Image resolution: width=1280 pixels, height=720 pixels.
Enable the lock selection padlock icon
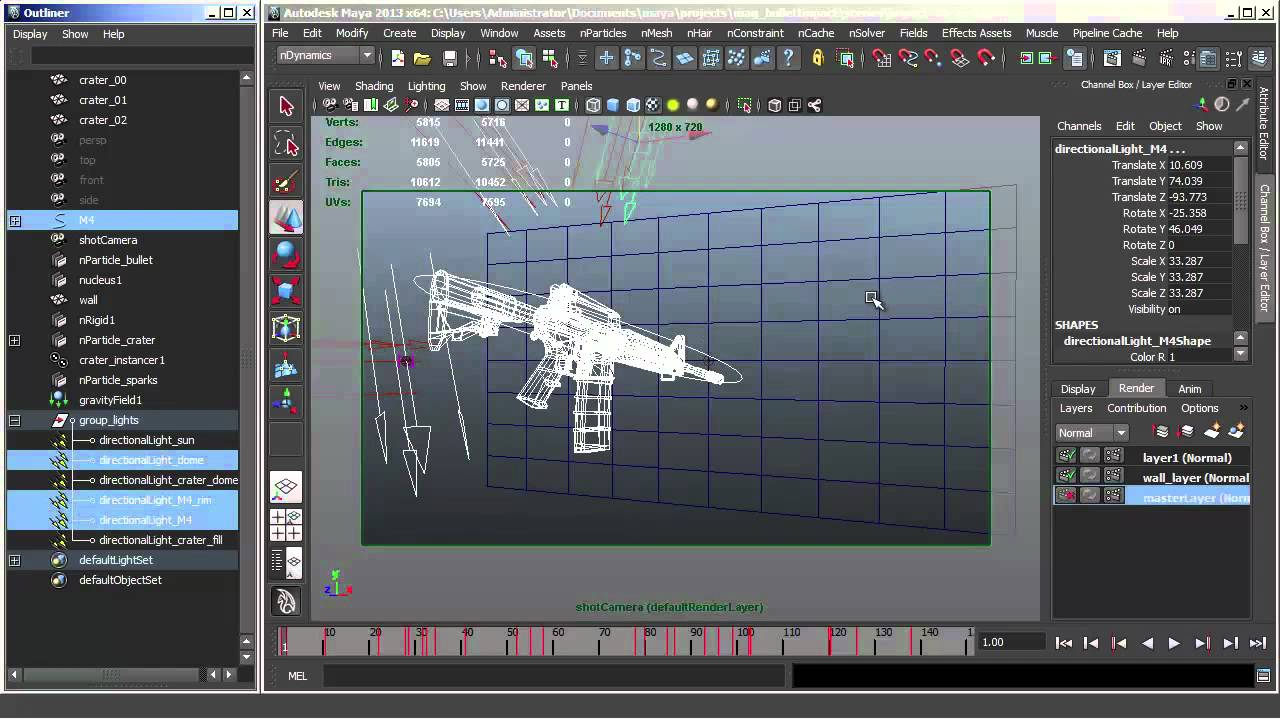818,59
